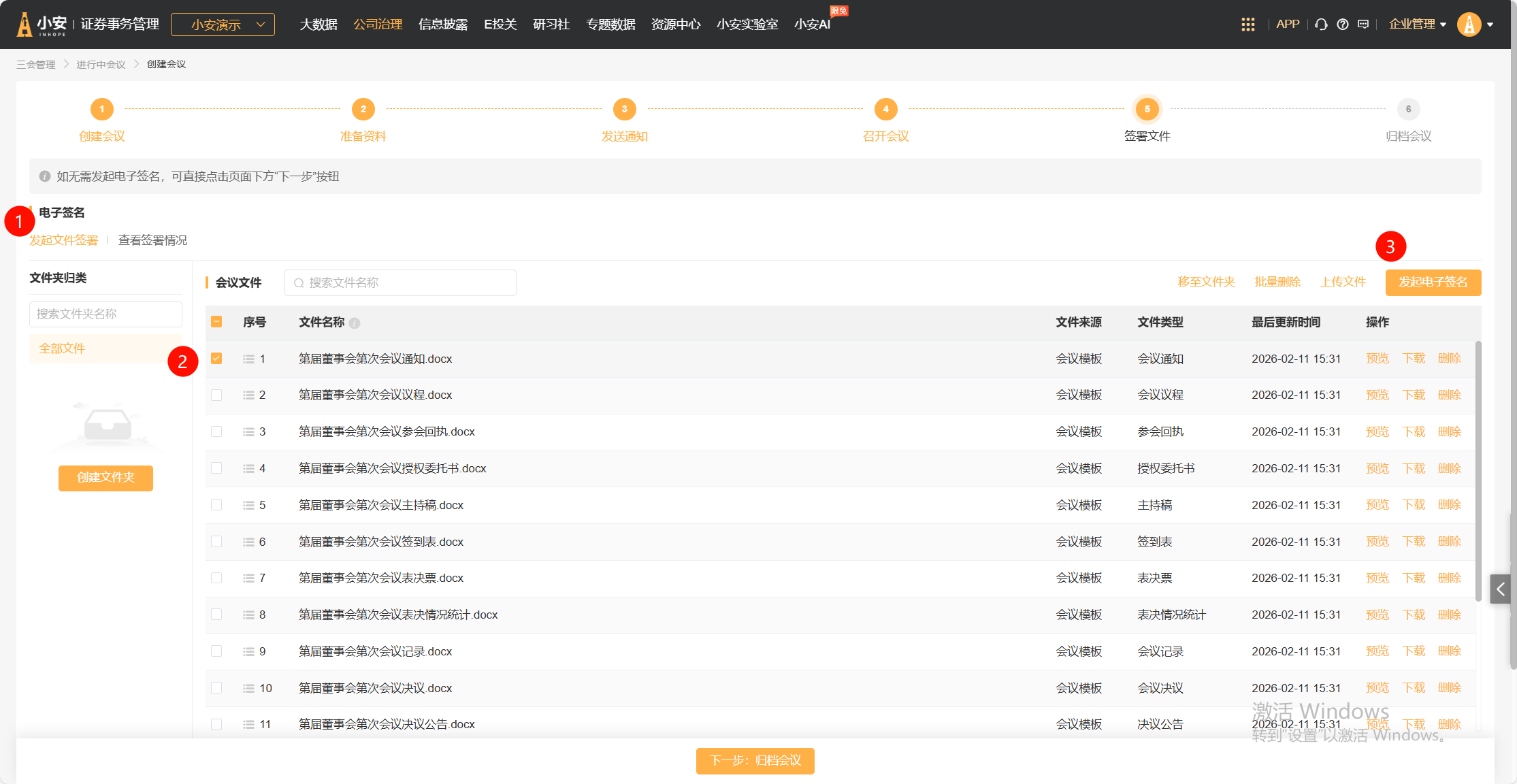Open the nine-dot apps grid icon
The image size is (1517, 784).
click(x=1247, y=24)
